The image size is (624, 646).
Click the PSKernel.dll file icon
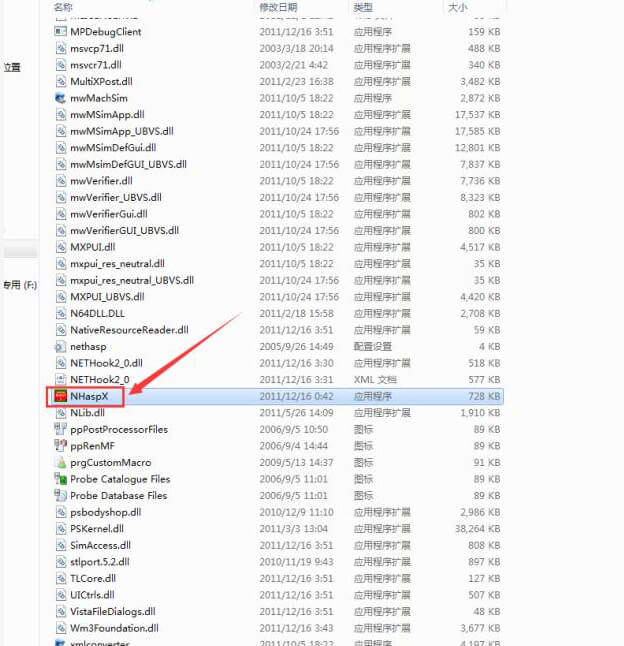[x=61, y=529]
